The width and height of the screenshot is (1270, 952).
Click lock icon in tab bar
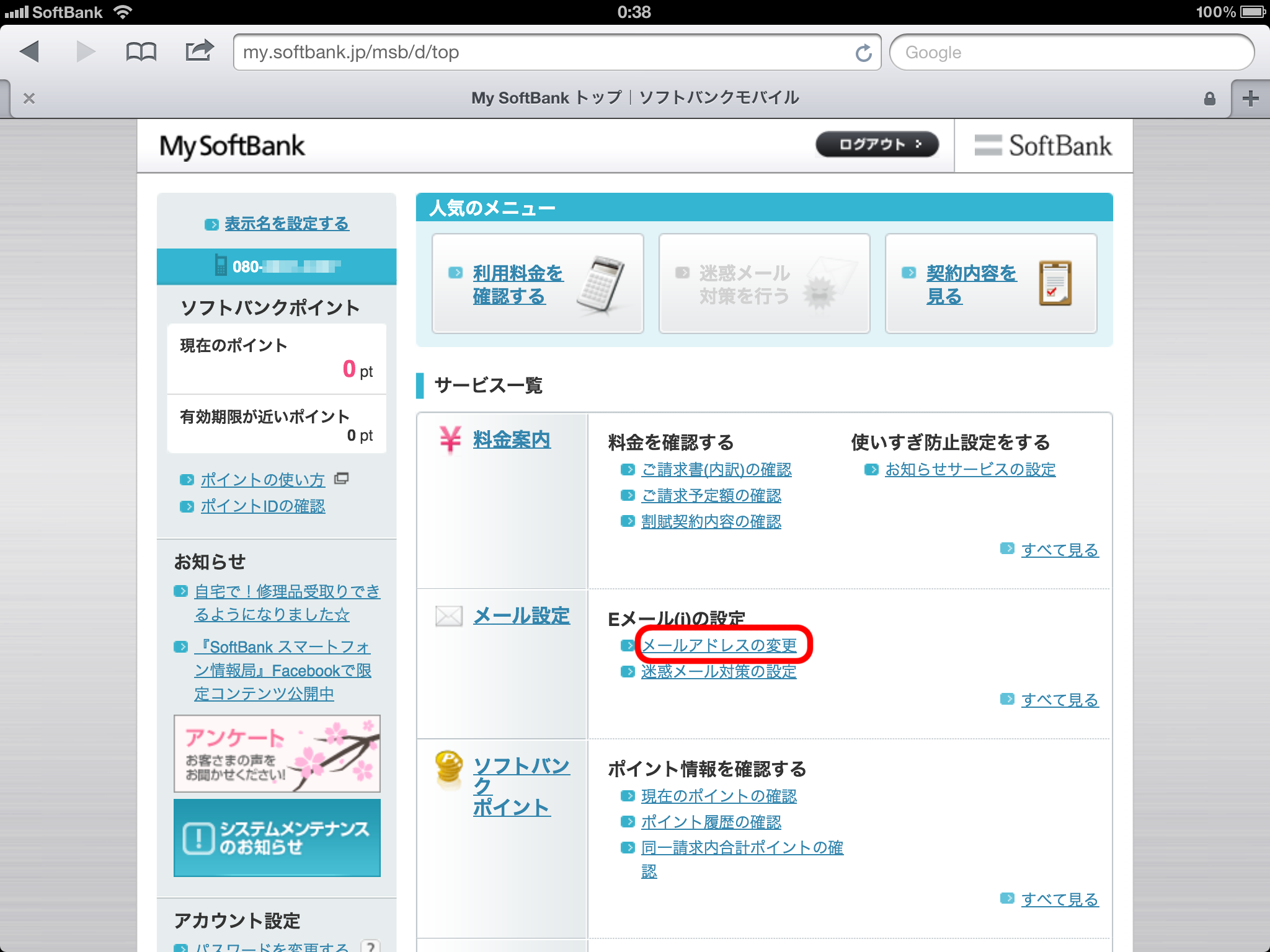1209,98
